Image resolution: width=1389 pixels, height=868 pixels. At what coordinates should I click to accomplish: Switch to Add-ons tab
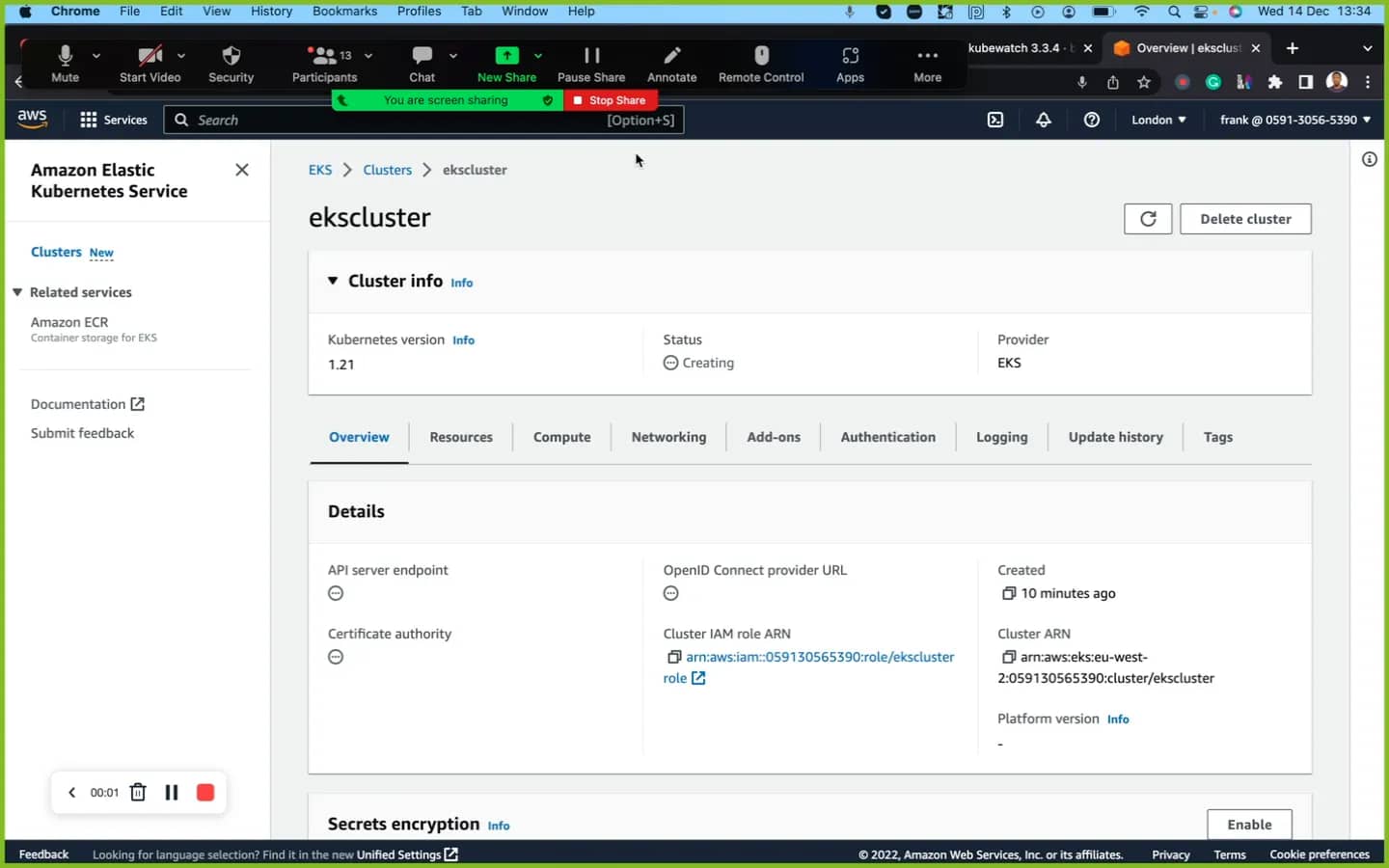tap(774, 437)
